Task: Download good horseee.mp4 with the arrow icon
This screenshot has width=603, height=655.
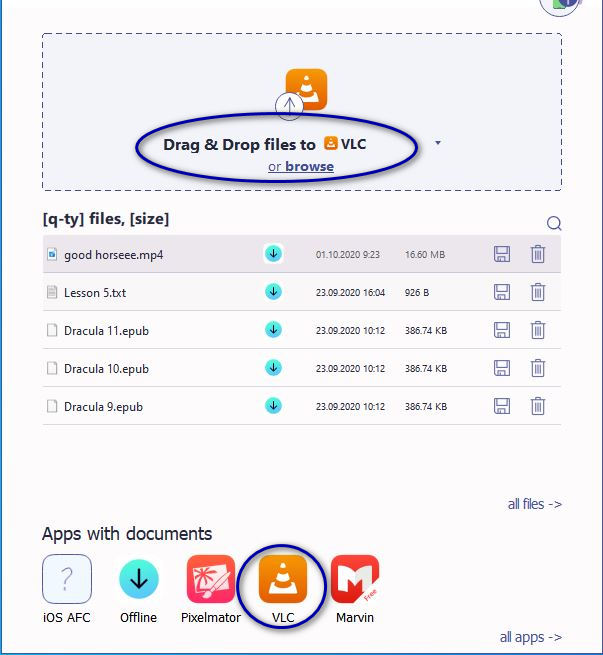Action: 274,254
